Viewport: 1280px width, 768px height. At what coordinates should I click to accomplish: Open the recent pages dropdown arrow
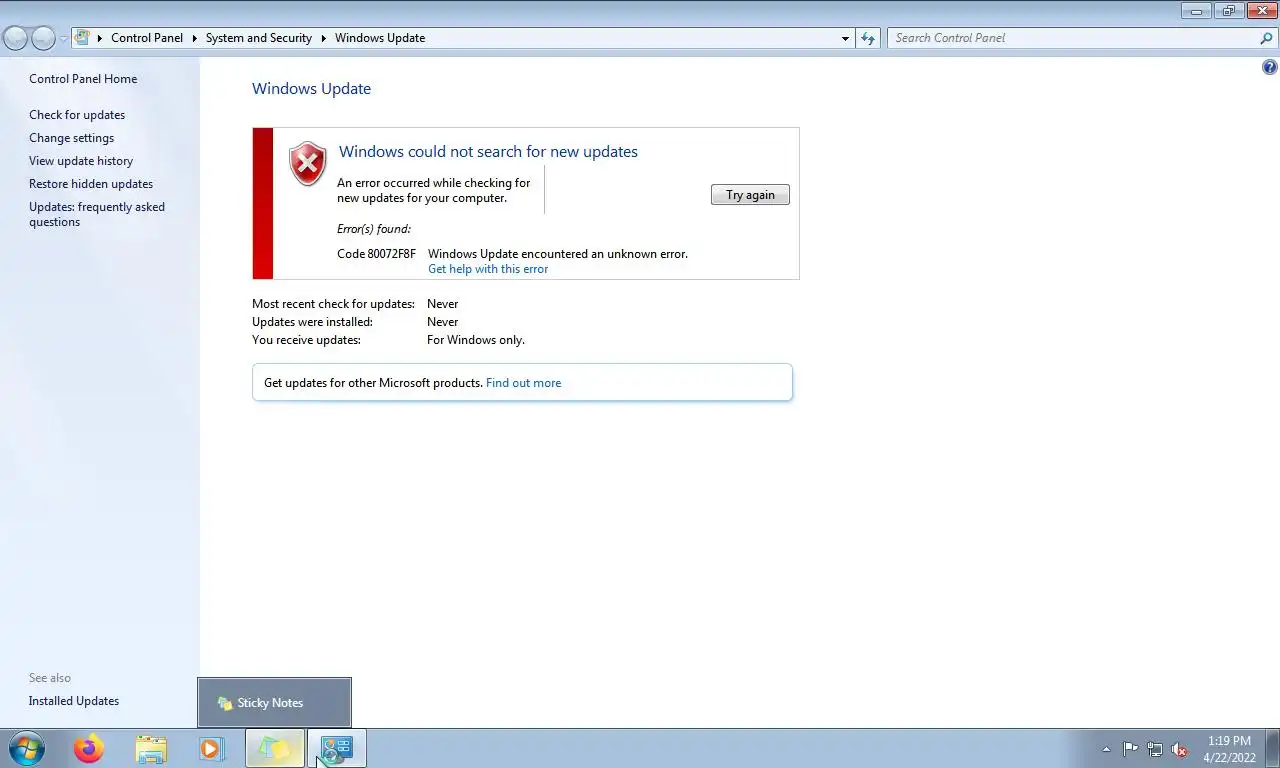coord(64,39)
